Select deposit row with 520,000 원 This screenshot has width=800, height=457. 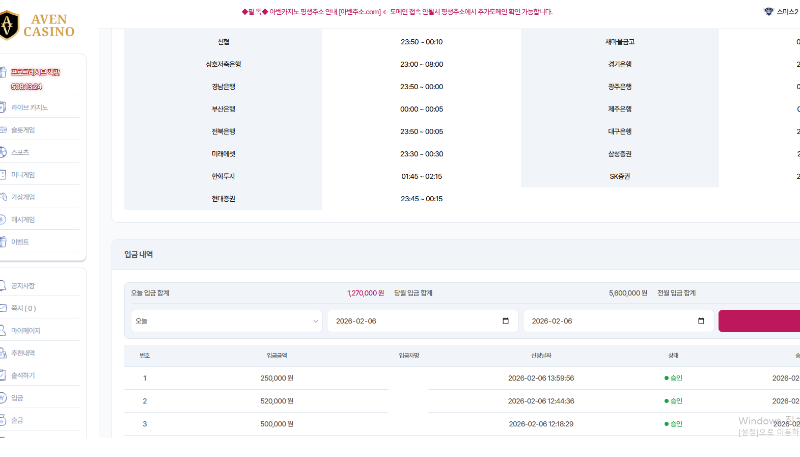[277, 401]
